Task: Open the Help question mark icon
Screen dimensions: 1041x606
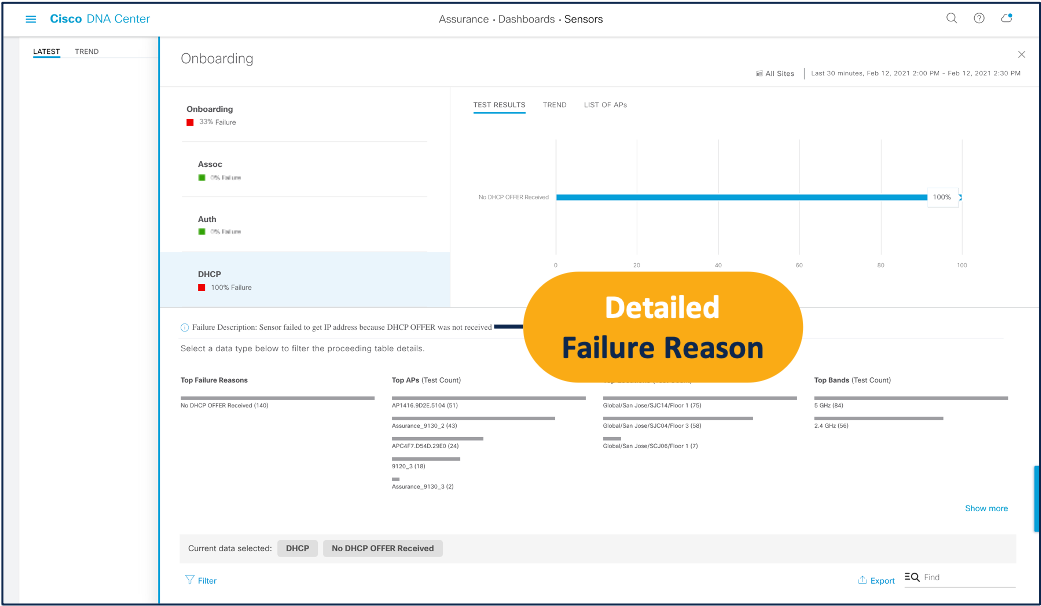Action: pos(978,18)
